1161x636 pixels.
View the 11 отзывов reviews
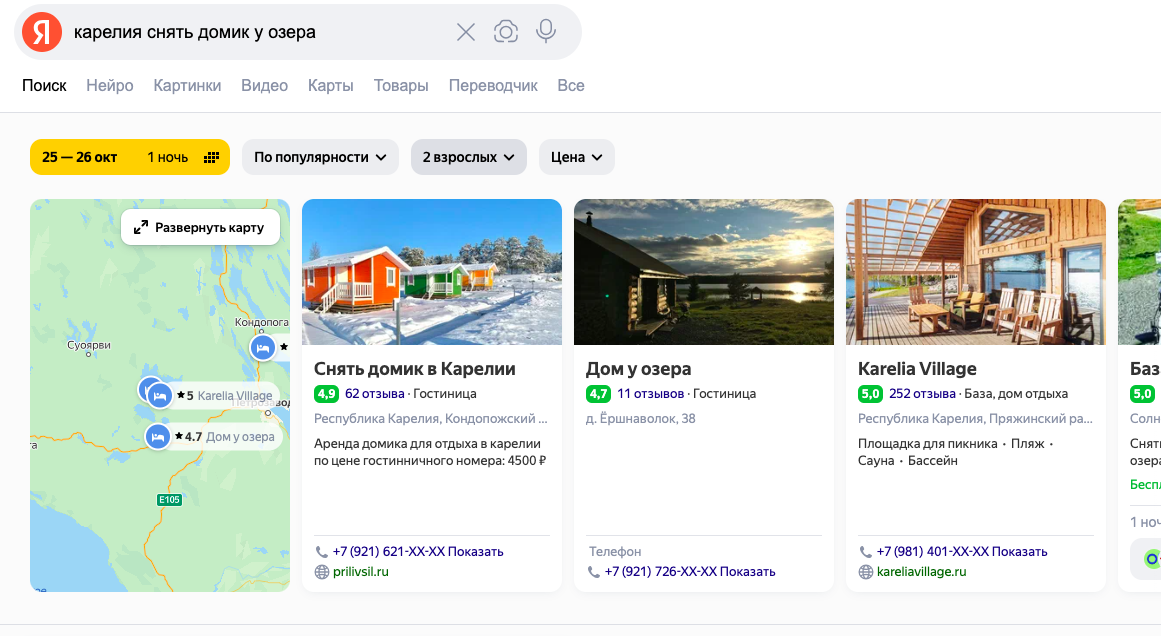(651, 394)
